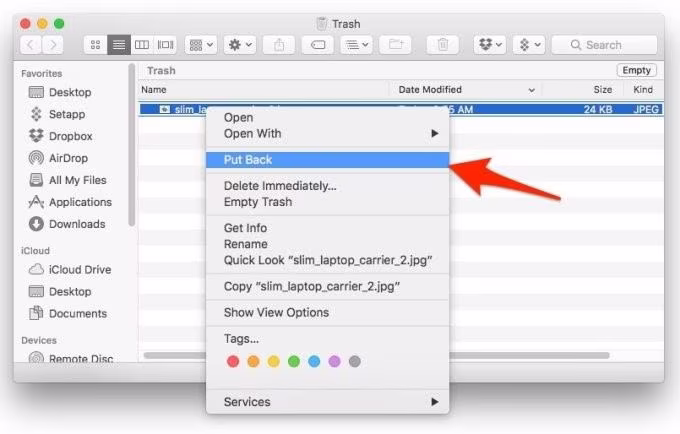
Task: Apply the gray tag color
Action: click(x=355, y=361)
